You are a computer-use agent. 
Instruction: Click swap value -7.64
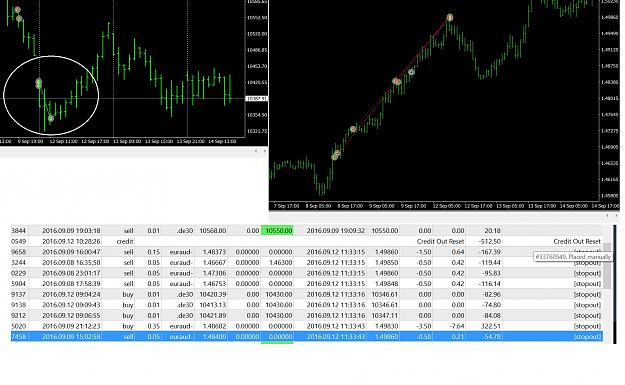pyautogui.click(x=457, y=326)
